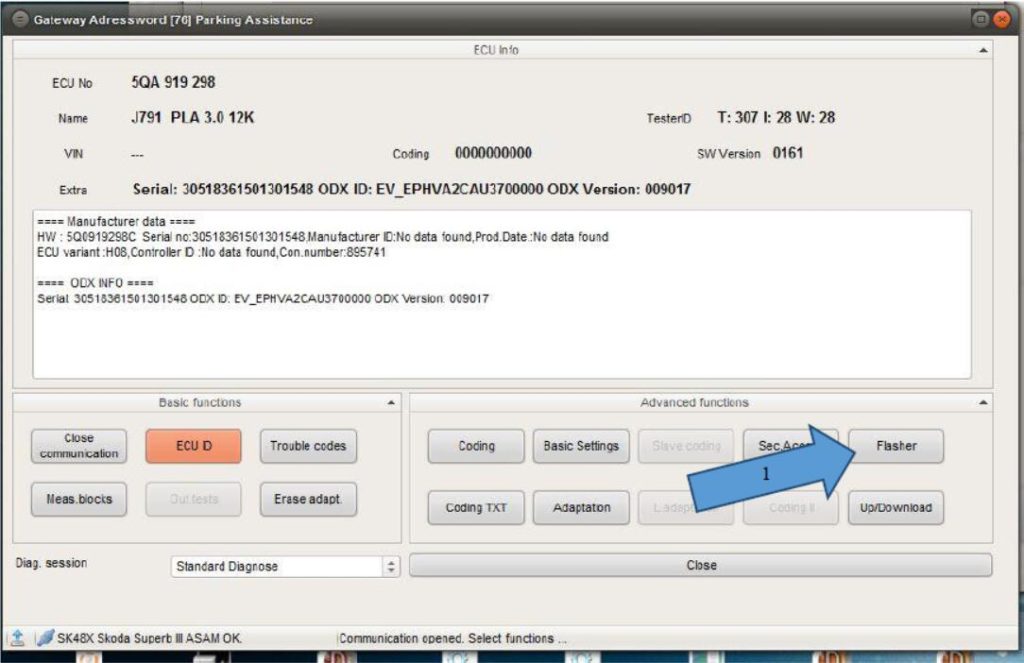The width and height of the screenshot is (1024, 663).
Task: Launch the Flasher tool
Action: pos(896,446)
